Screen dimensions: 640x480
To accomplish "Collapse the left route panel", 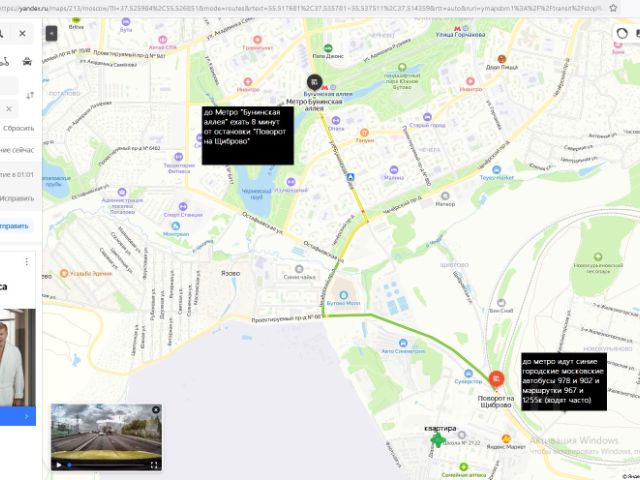I will point(51,33).
